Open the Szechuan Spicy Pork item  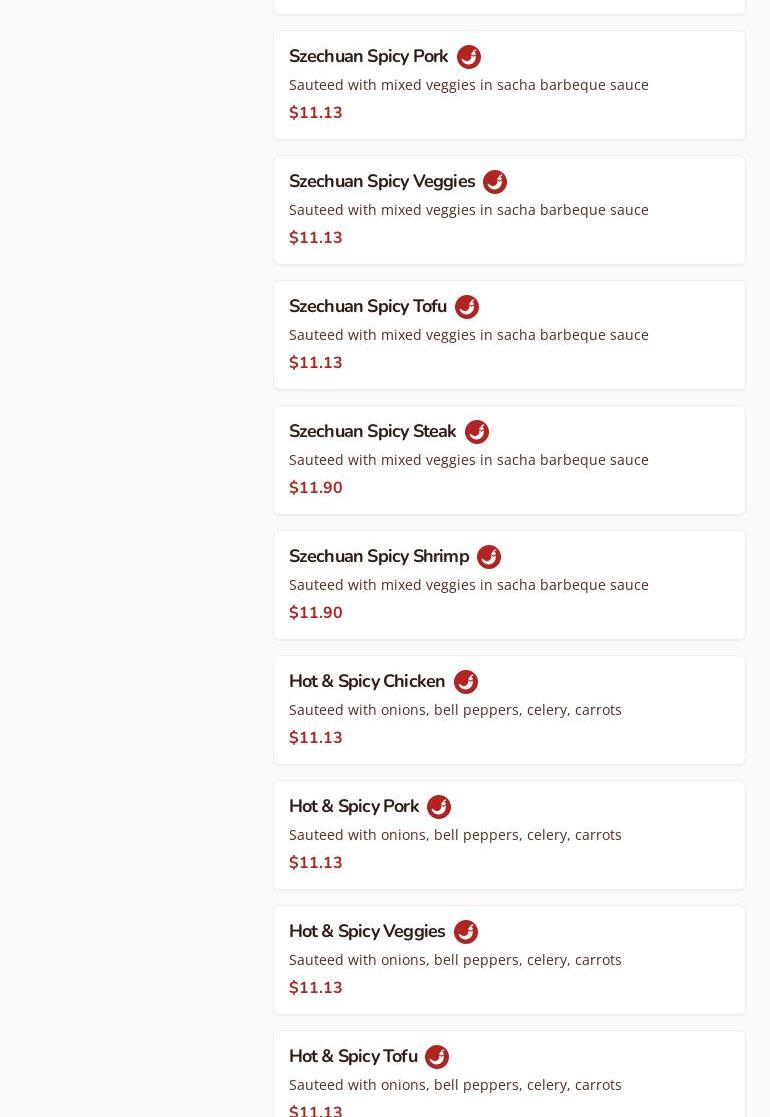coord(368,57)
